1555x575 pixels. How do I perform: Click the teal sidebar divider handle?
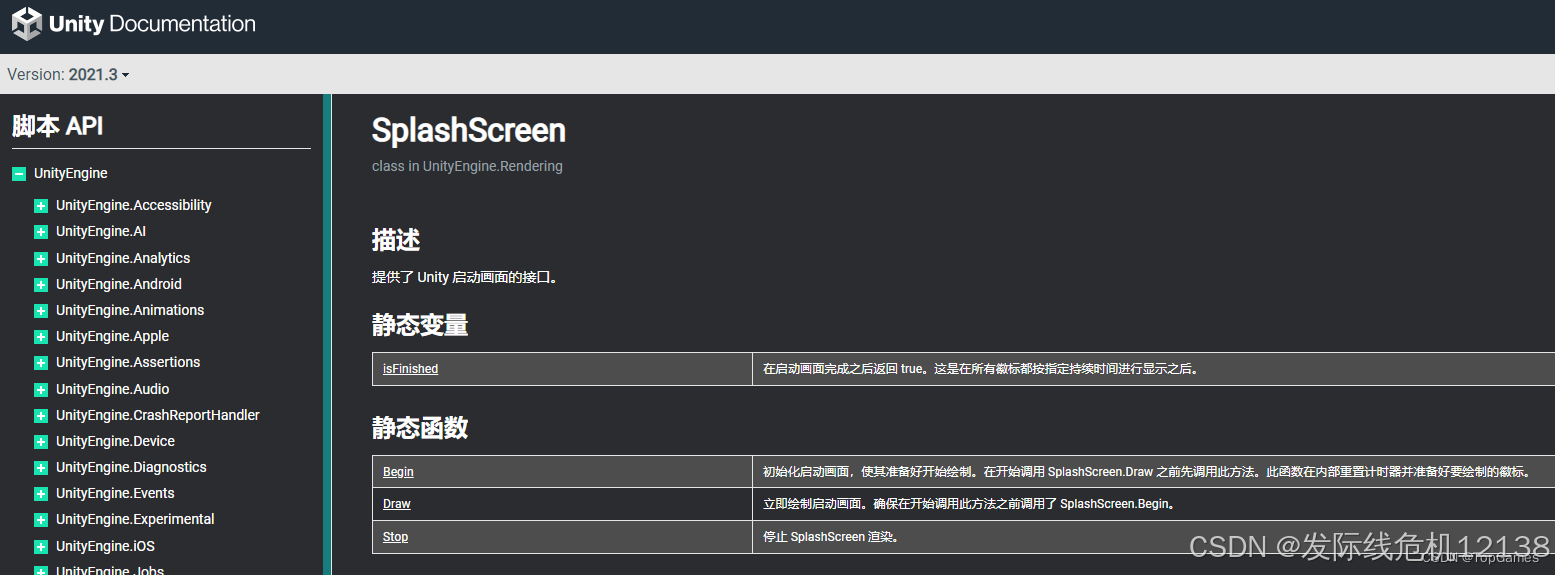pyautogui.click(x=327, y=335)
